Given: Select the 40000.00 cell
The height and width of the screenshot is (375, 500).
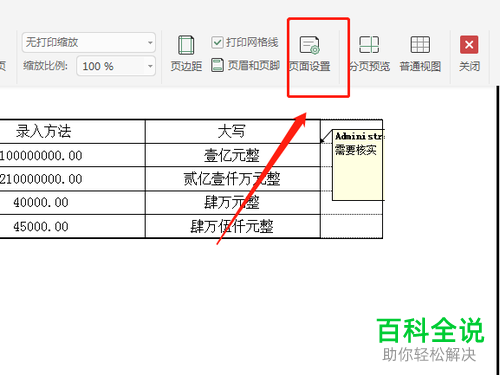Looking at the screenshot, I should pyautogui.click(x=73, y=203).
